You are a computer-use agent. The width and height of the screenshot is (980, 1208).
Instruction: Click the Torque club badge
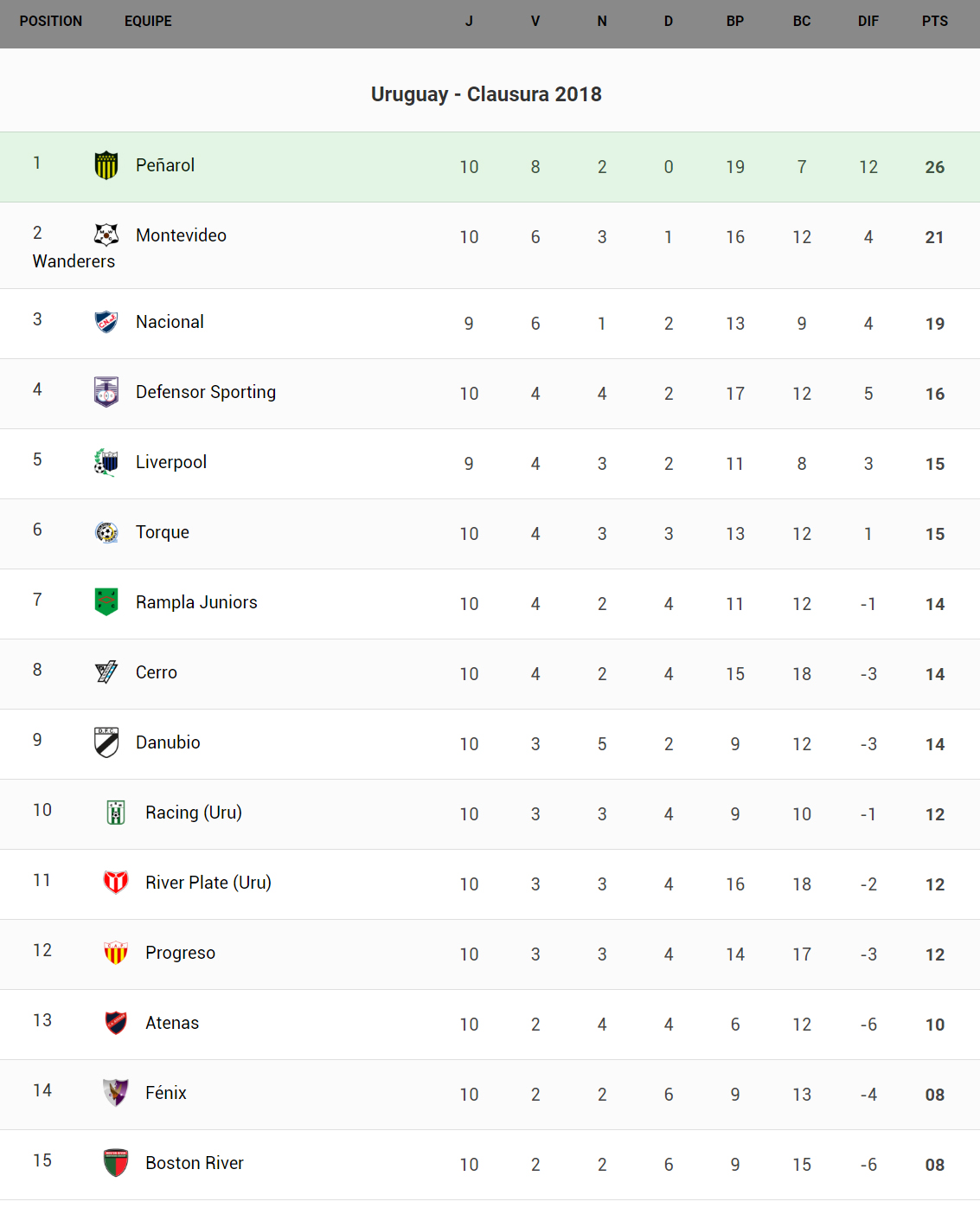[106, 532]
